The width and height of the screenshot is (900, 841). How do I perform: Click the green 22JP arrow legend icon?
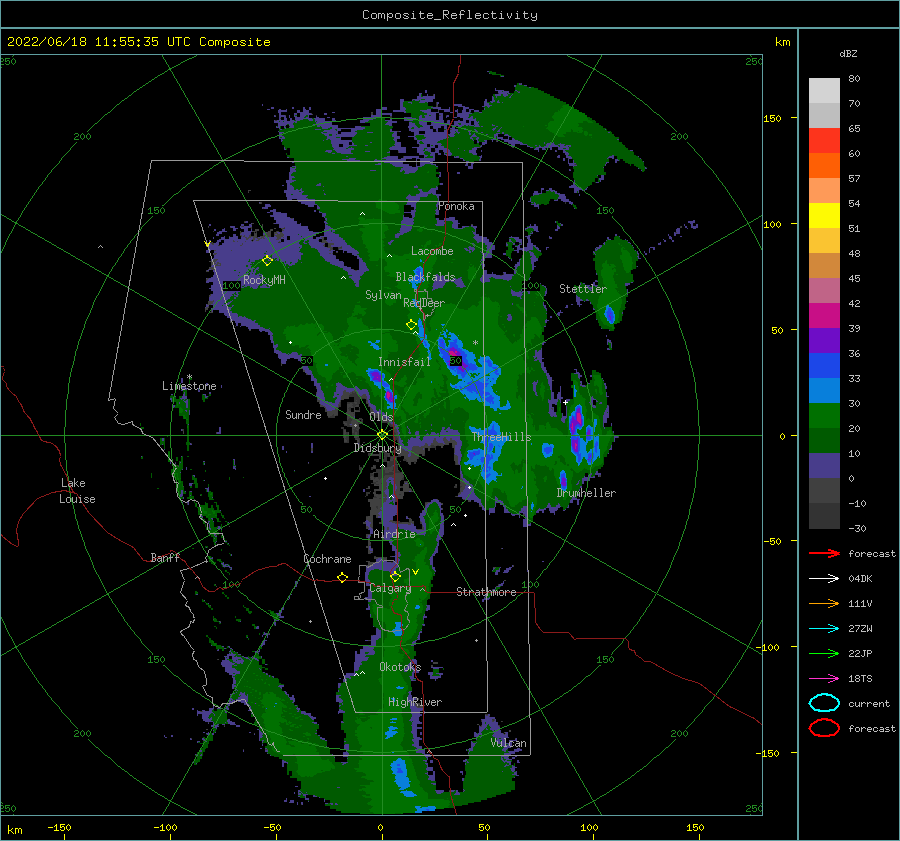[824, 653]
